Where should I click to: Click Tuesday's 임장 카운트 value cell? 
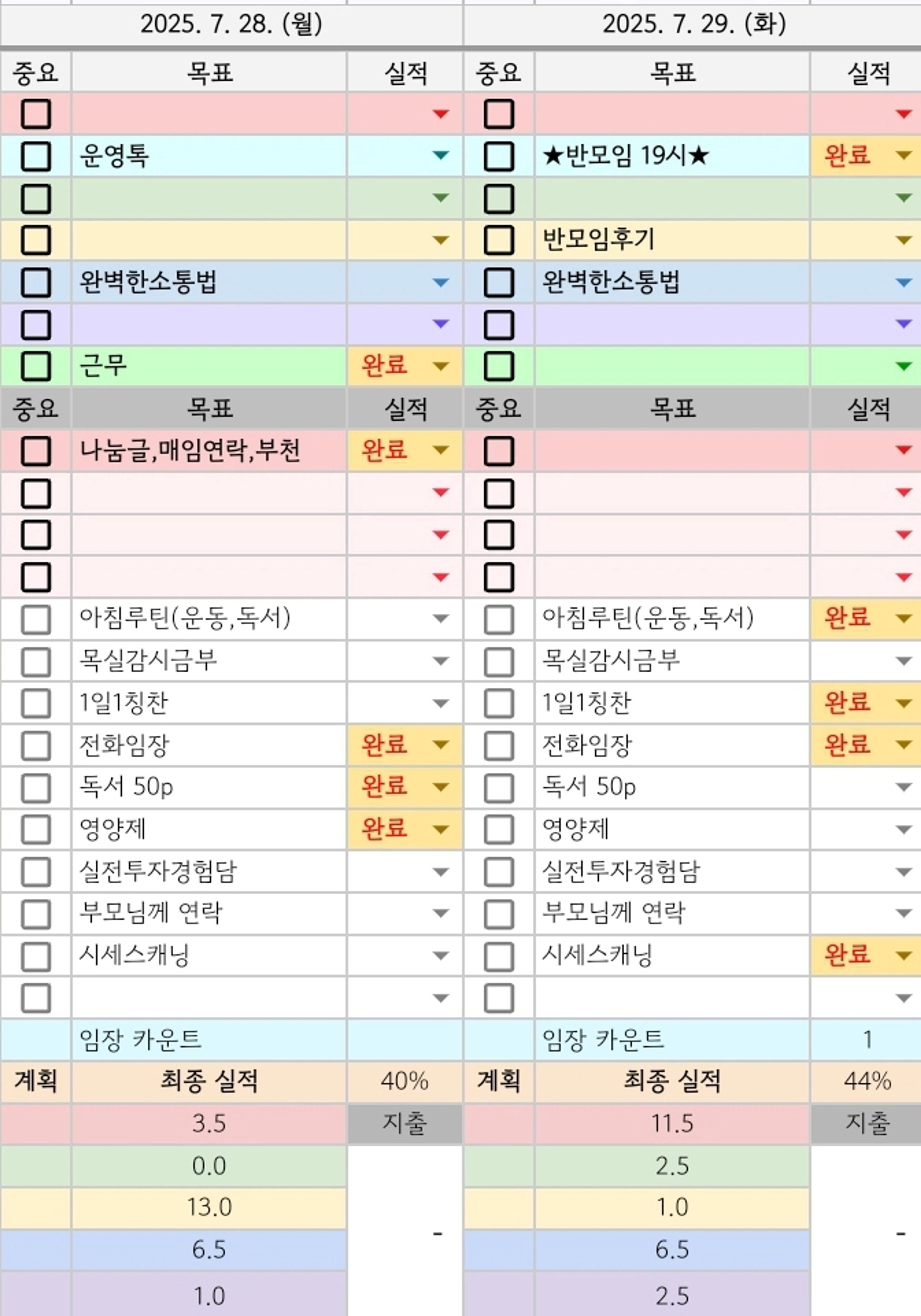(867, 1039)
